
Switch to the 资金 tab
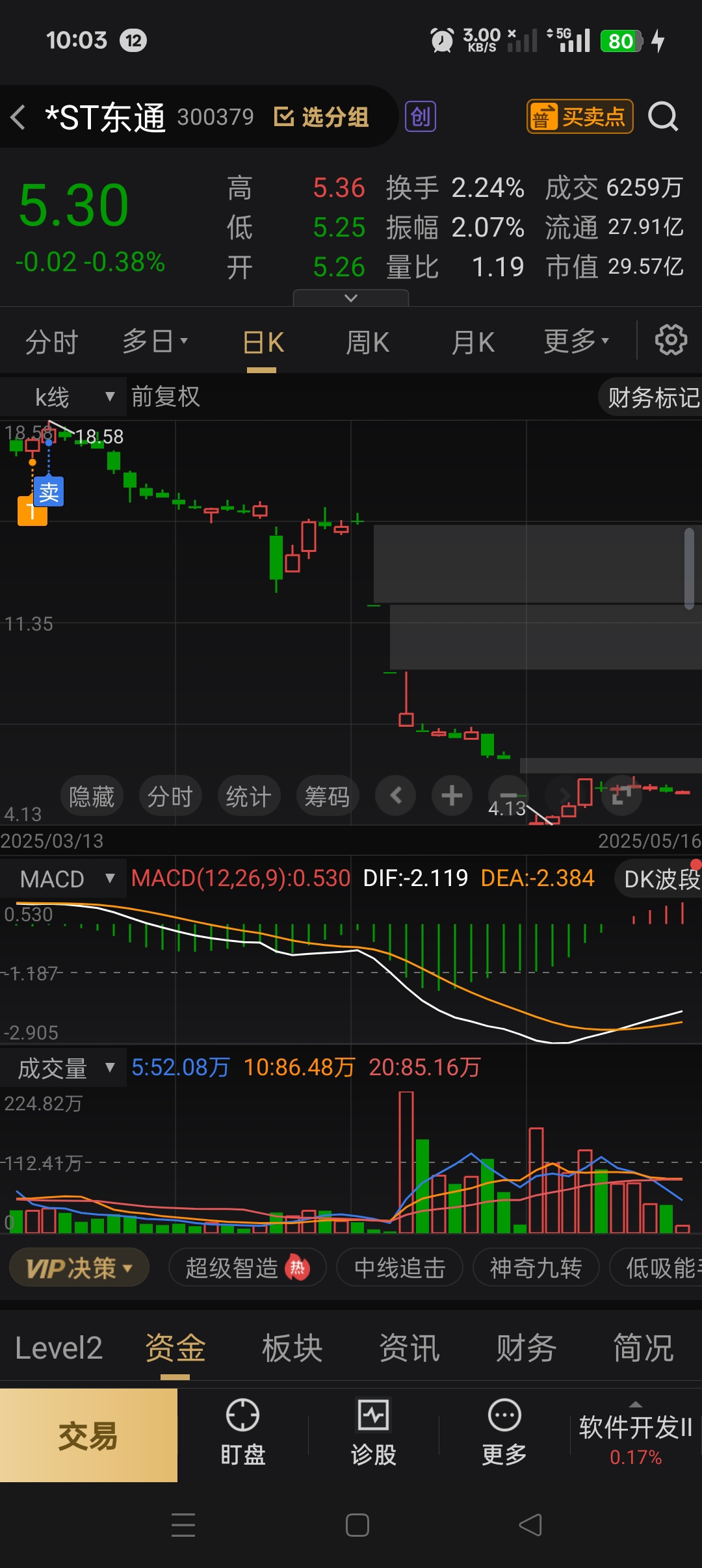175,1348
